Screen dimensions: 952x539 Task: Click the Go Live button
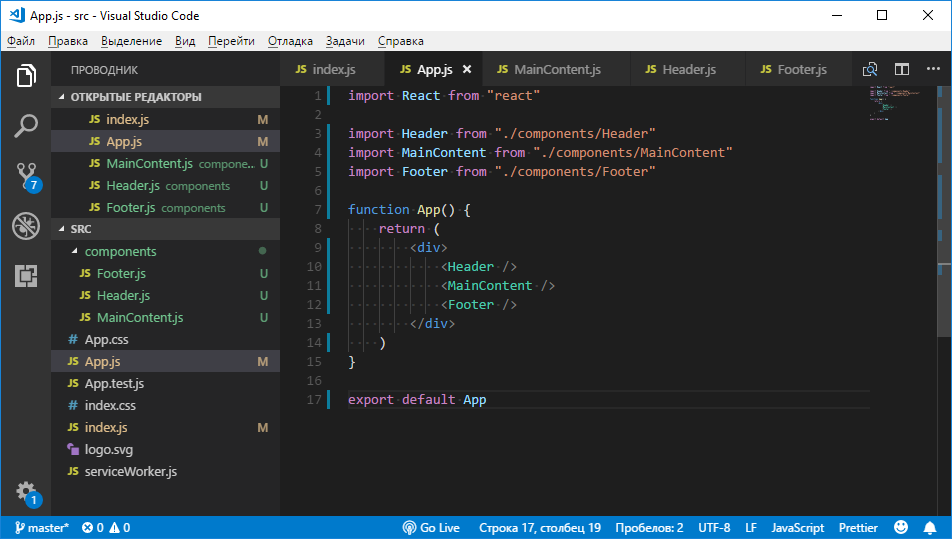coord(431,527)
